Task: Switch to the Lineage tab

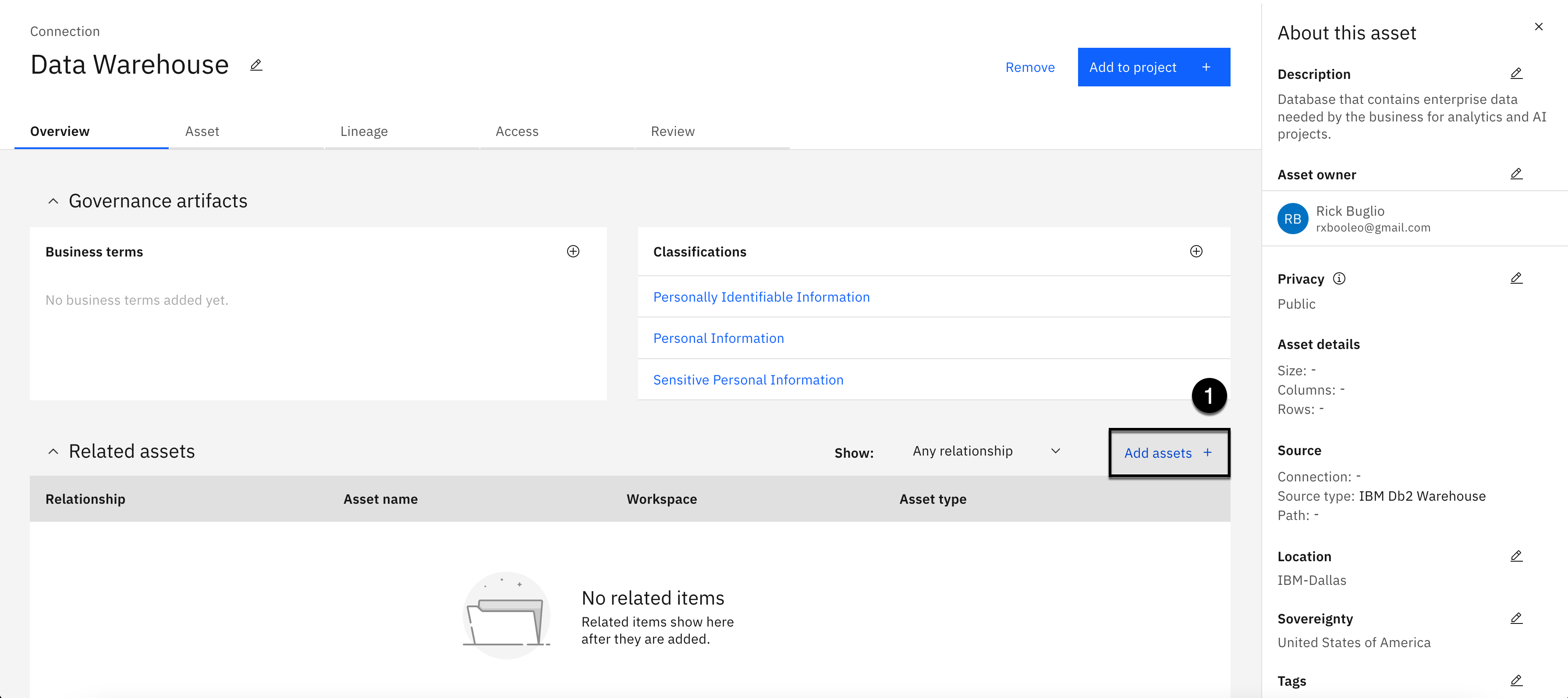Action: pos(364,132)
